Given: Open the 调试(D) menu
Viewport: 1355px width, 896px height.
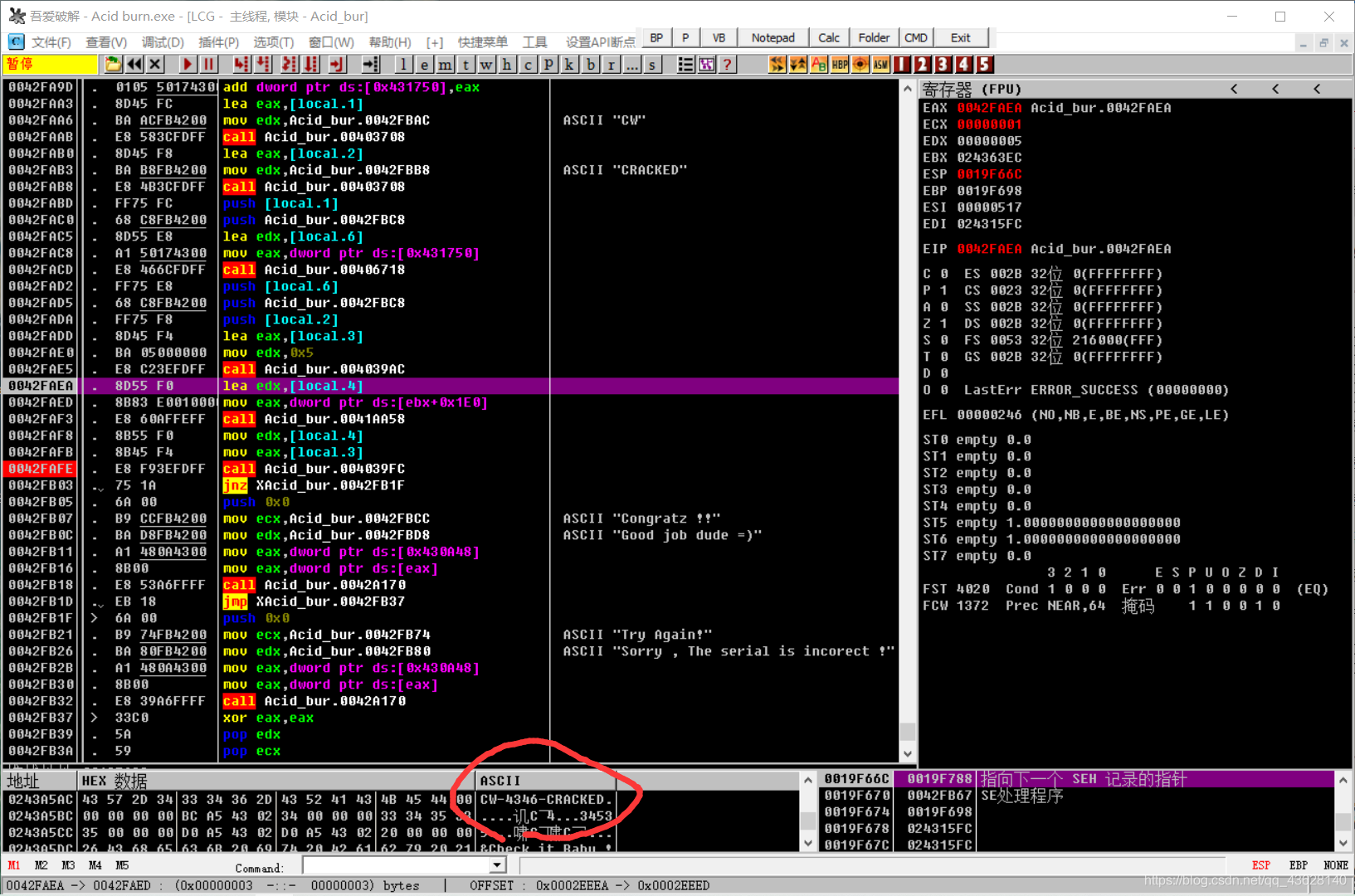Looking at the screenshot, I should pyautogui.click(x=163, y=42).
